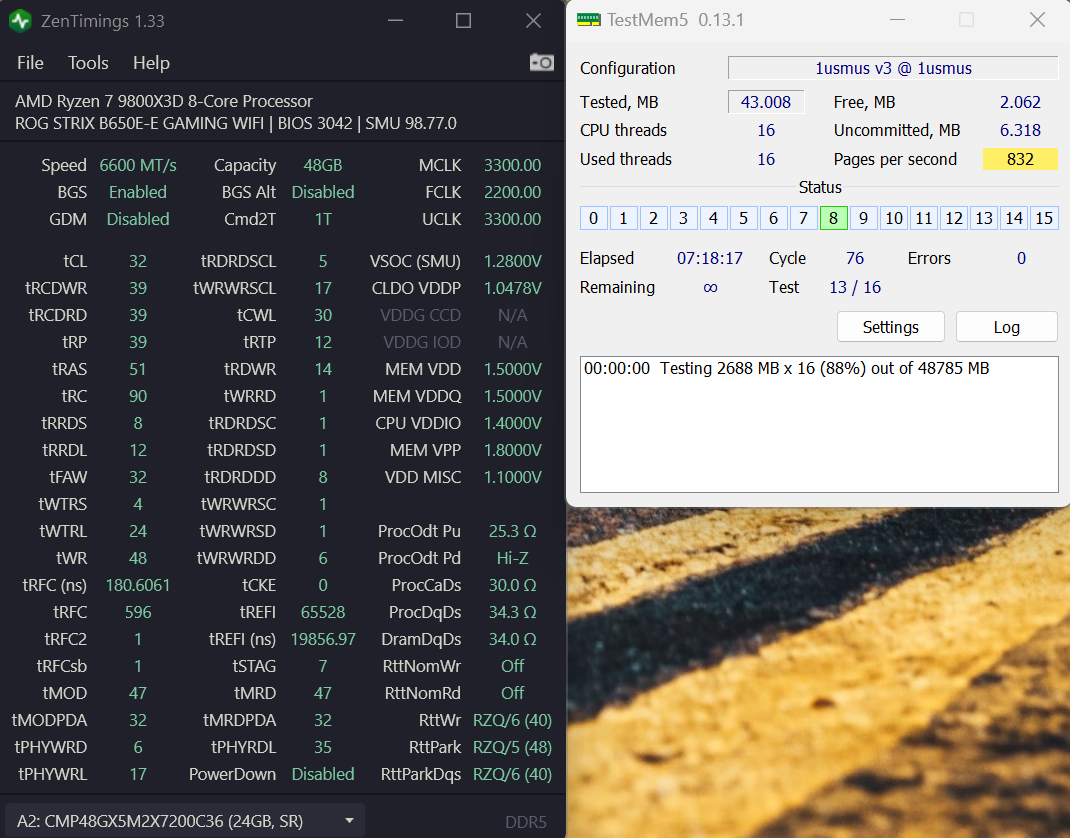
Task: Click the tREFI value 65528
Action: coord(323,612)
